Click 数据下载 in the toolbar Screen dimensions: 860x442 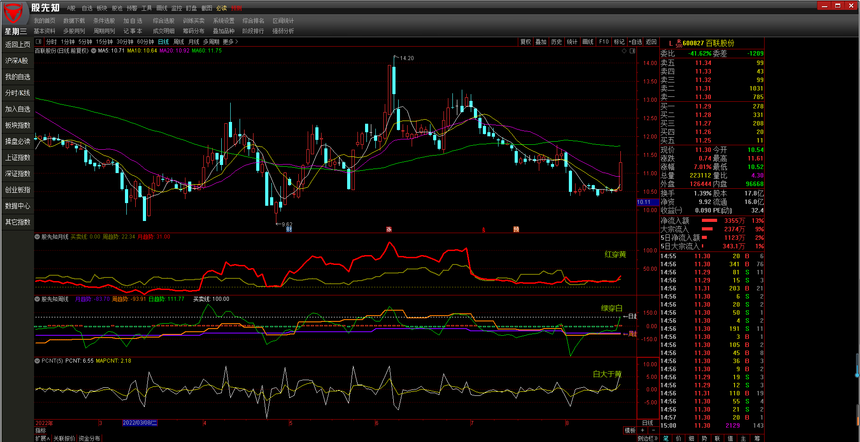click(x=74, y=20)
